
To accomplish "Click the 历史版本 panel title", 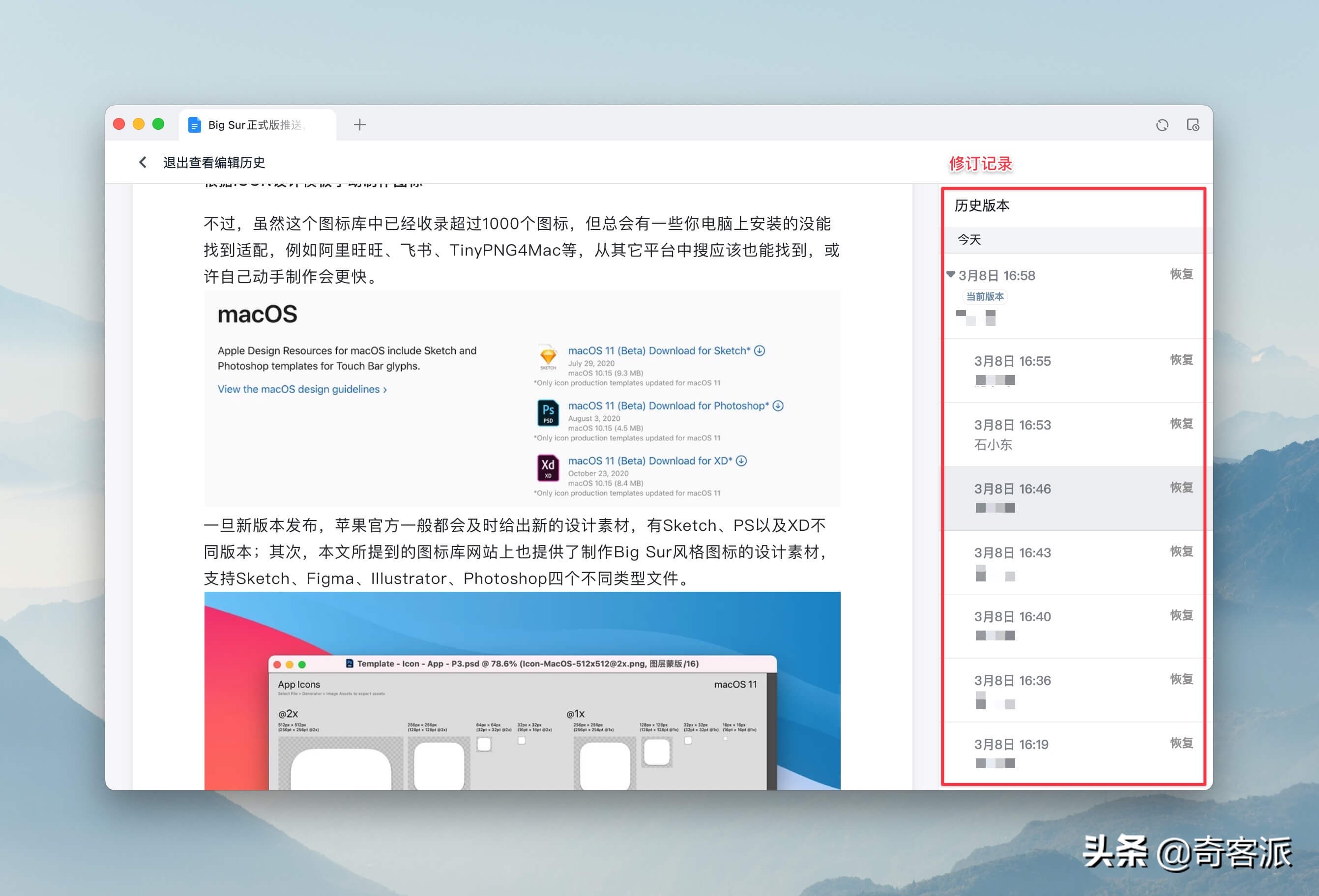I will [x=982, y=205].
